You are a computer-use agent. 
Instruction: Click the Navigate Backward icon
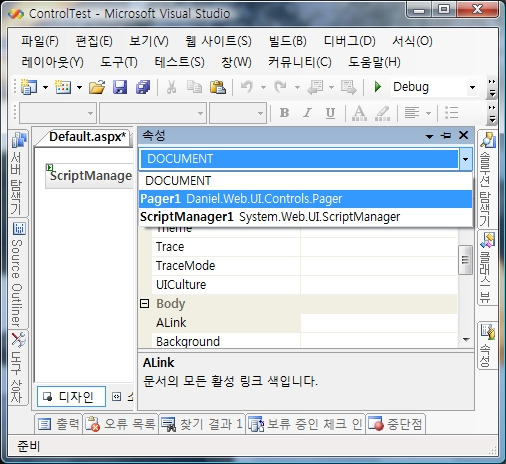[x=315, y=87]
